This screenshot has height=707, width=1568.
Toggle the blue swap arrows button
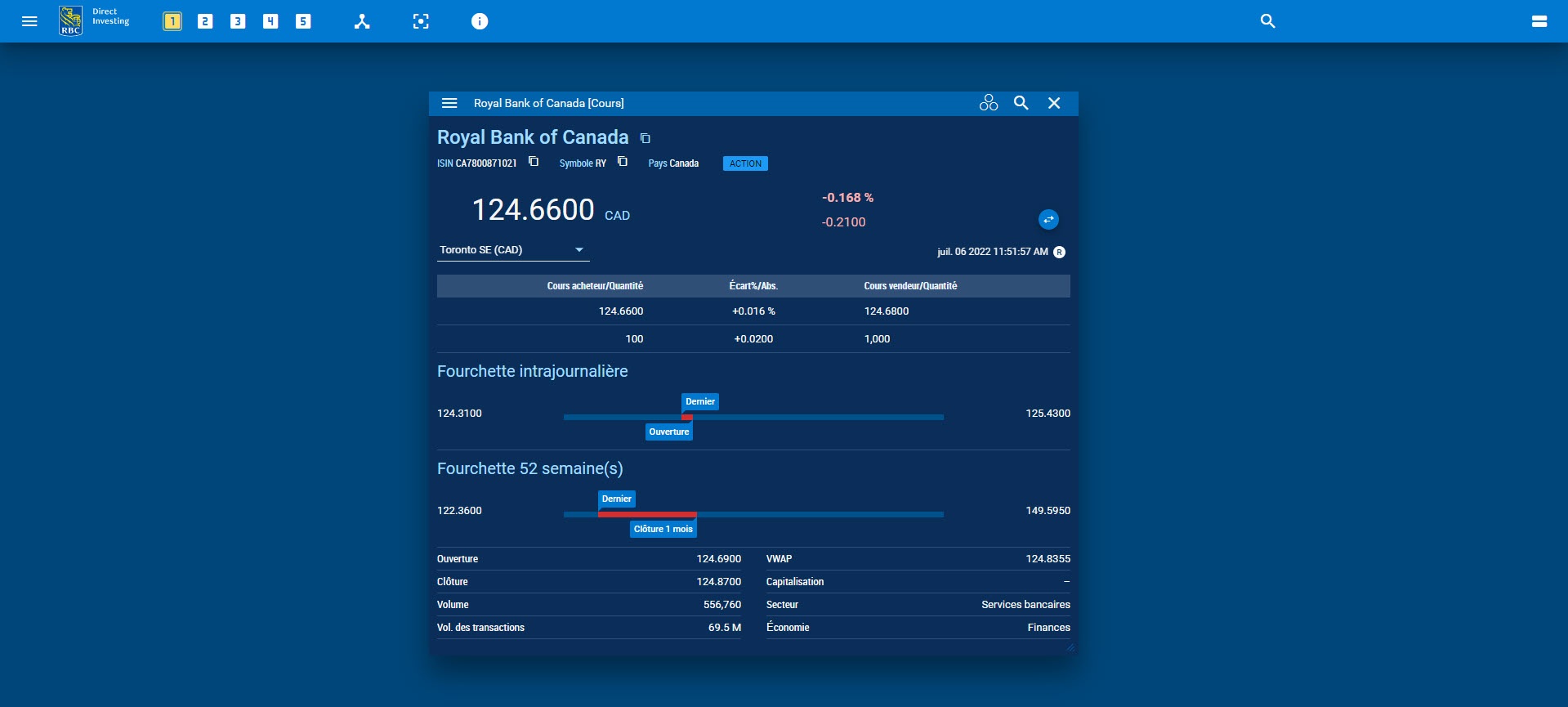tap(1048, 219)
